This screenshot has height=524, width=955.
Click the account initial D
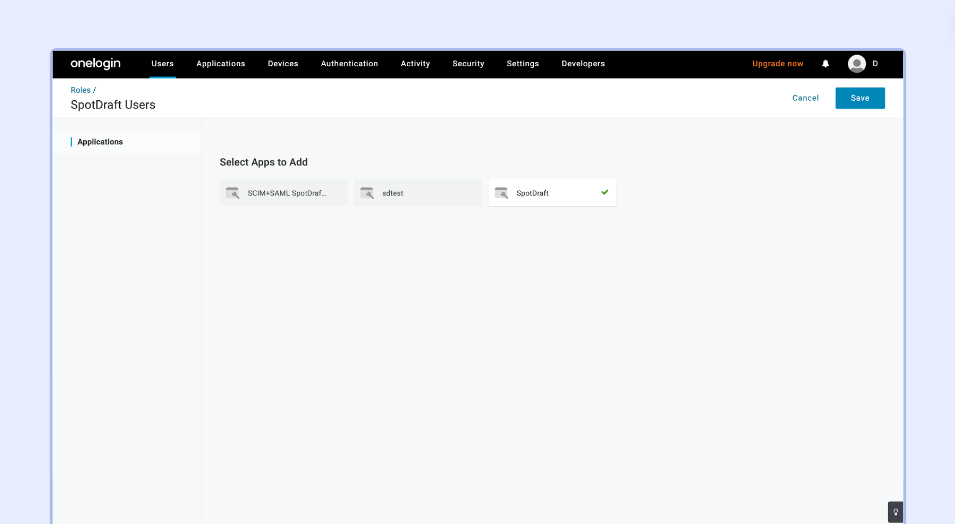875,63
